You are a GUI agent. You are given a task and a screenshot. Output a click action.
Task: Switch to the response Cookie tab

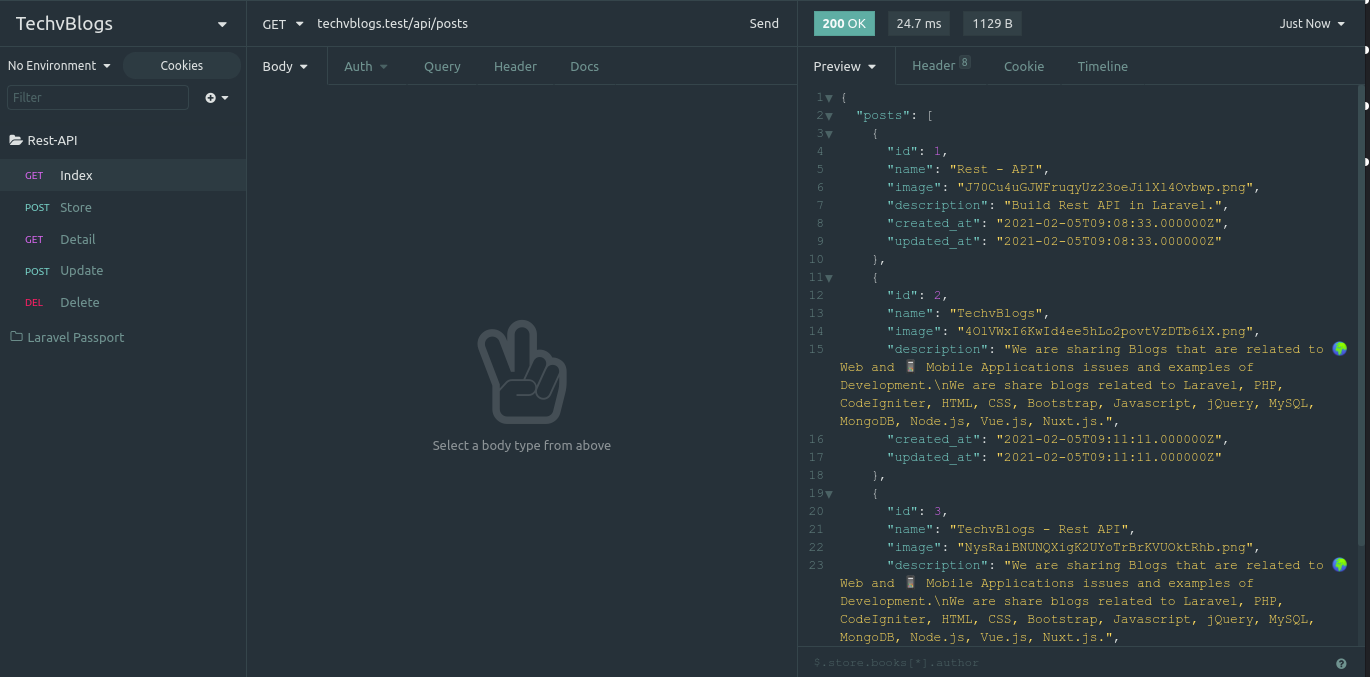coord(1024,66)
